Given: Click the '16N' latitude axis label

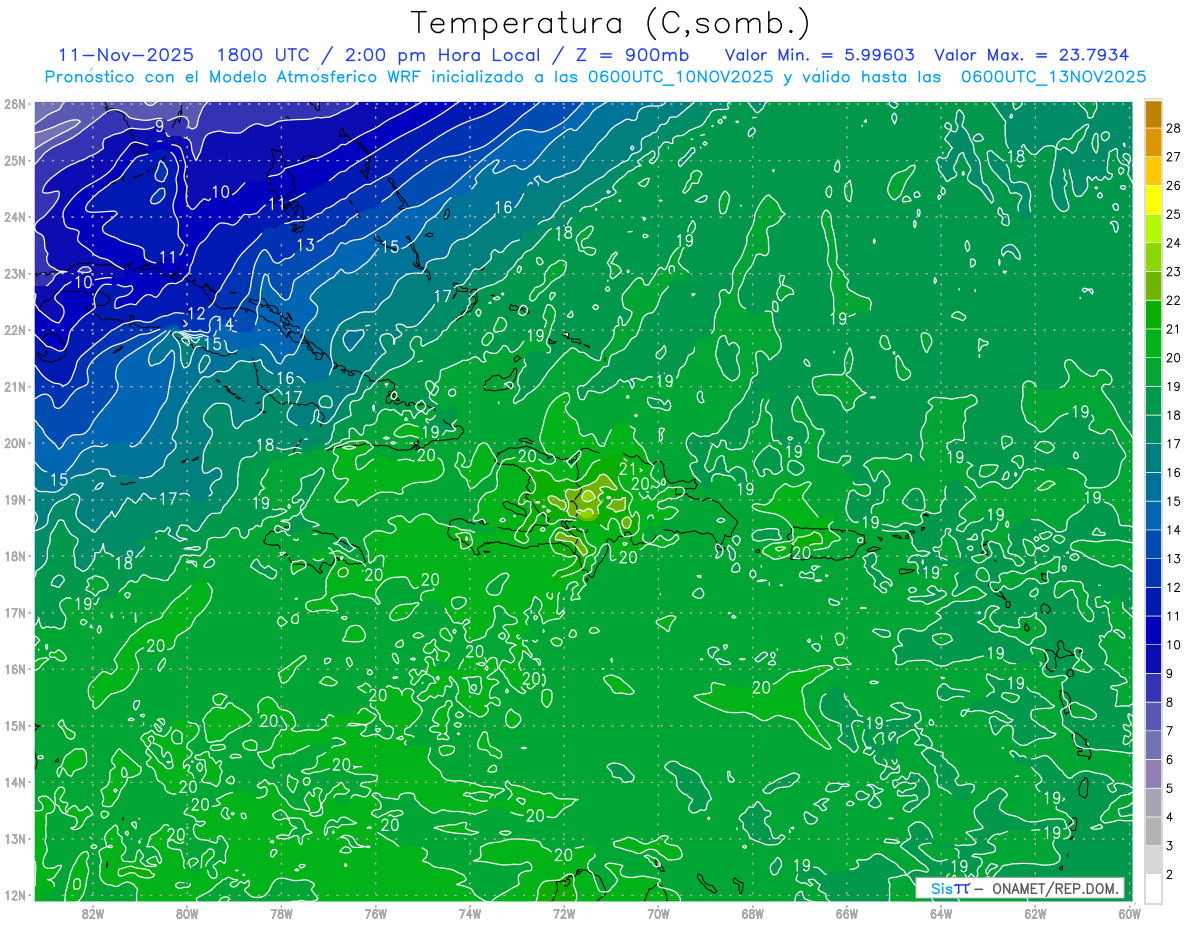Looking at the screenshot, I should (x=15, y=669).
